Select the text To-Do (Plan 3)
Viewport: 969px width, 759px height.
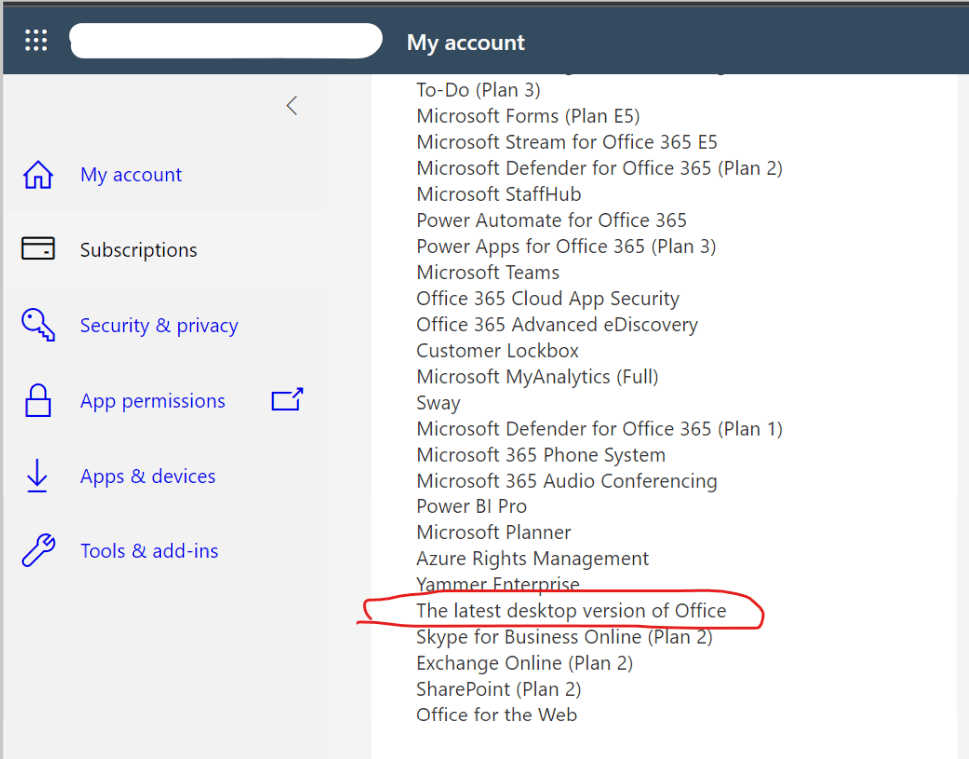(478, 90)
